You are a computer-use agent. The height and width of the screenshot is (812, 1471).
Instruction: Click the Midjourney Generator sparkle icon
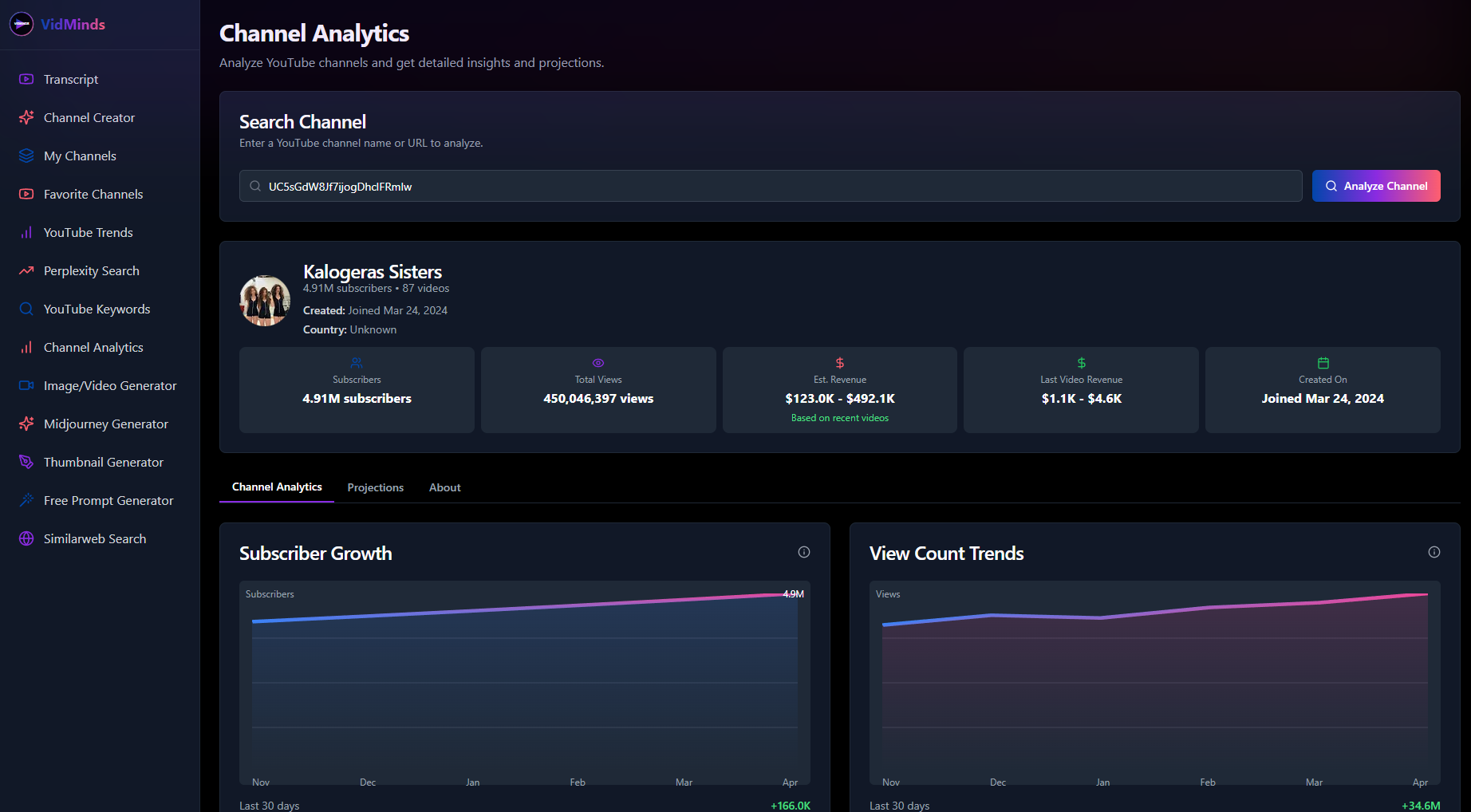pyautogui.click(x=26, y=424)
